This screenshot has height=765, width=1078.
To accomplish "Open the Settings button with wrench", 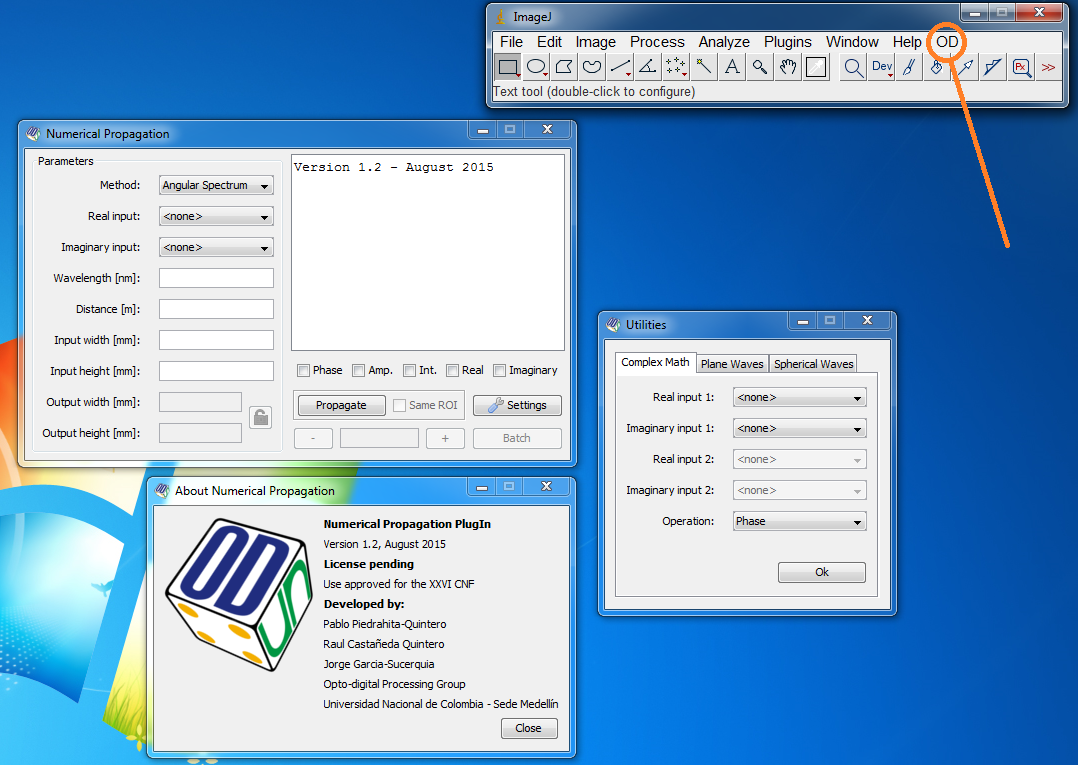I will (517, 406).
